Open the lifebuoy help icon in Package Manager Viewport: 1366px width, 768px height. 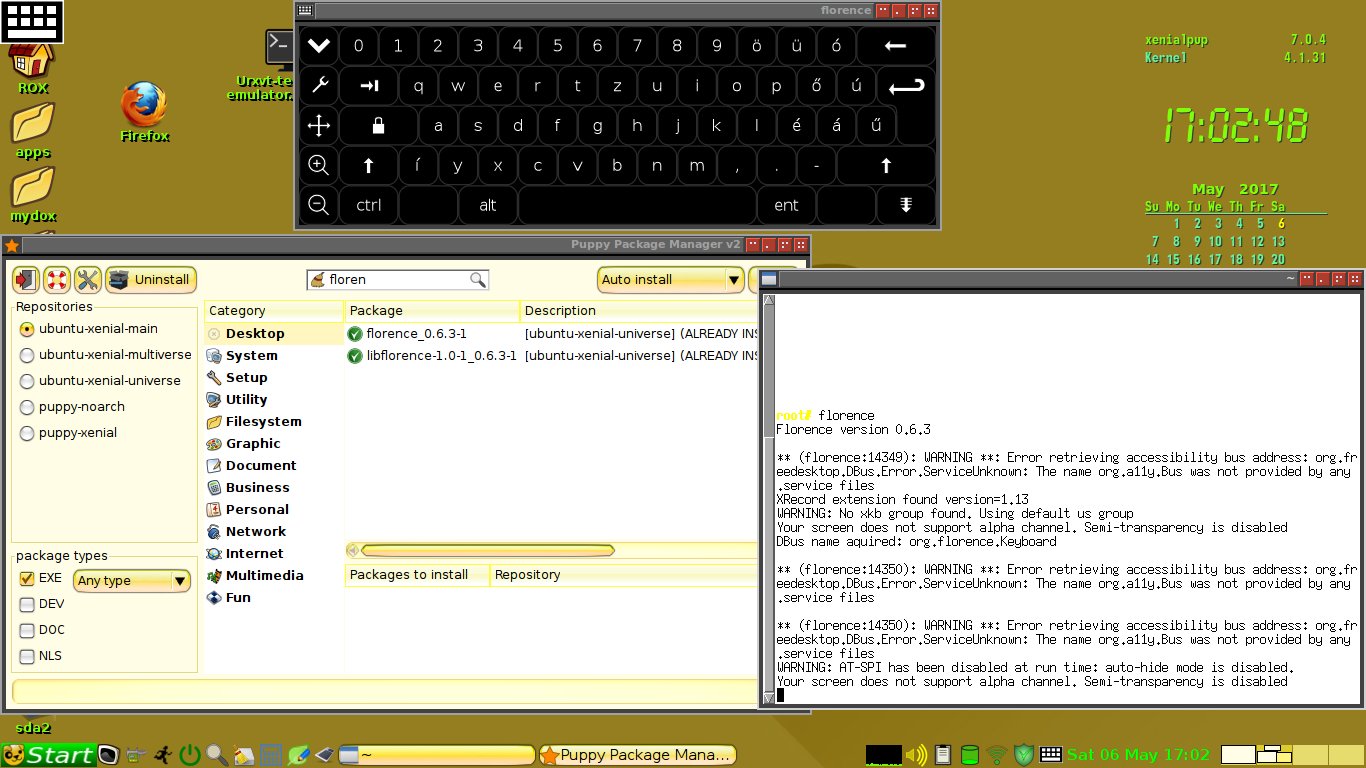[x=56, y=280]
